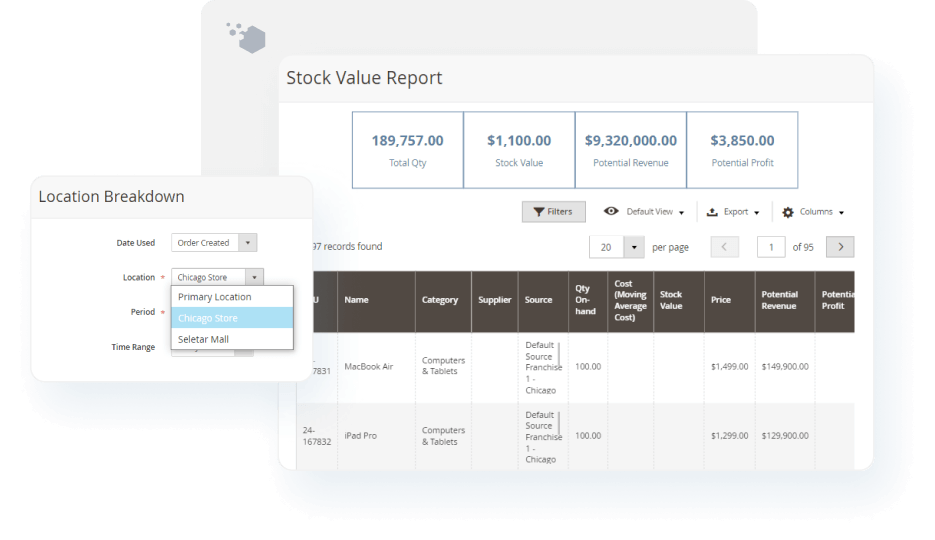The width and height of the screenshot is (935, 540).
Task: Click the Total Qty summary card
Action: coord(407,150)
